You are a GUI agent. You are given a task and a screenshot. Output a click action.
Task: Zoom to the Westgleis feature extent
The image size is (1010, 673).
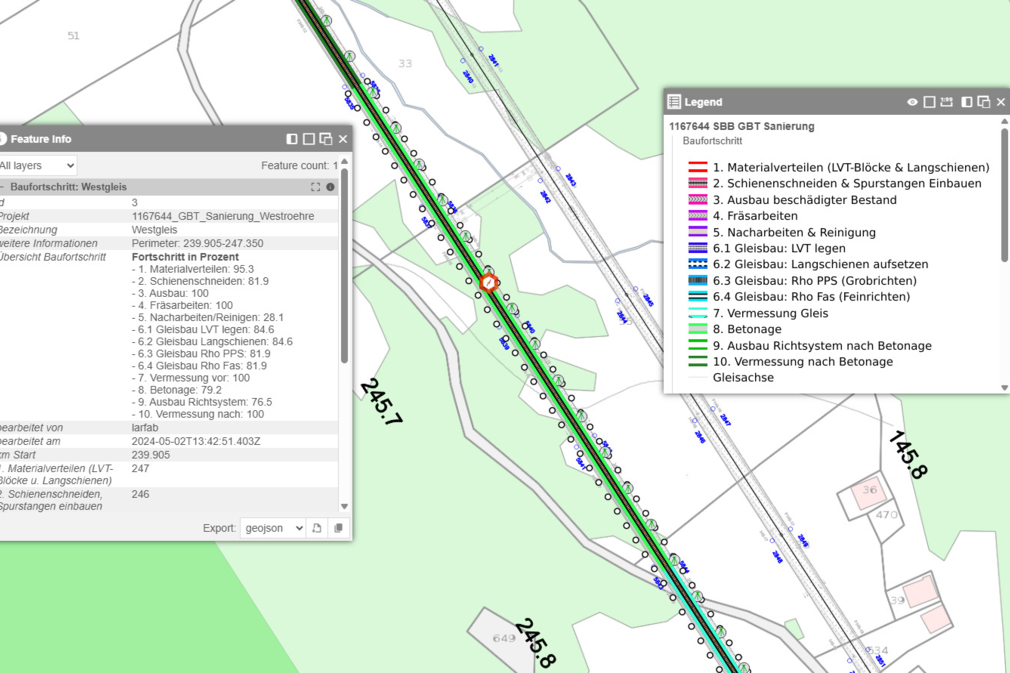click(316, 187)
